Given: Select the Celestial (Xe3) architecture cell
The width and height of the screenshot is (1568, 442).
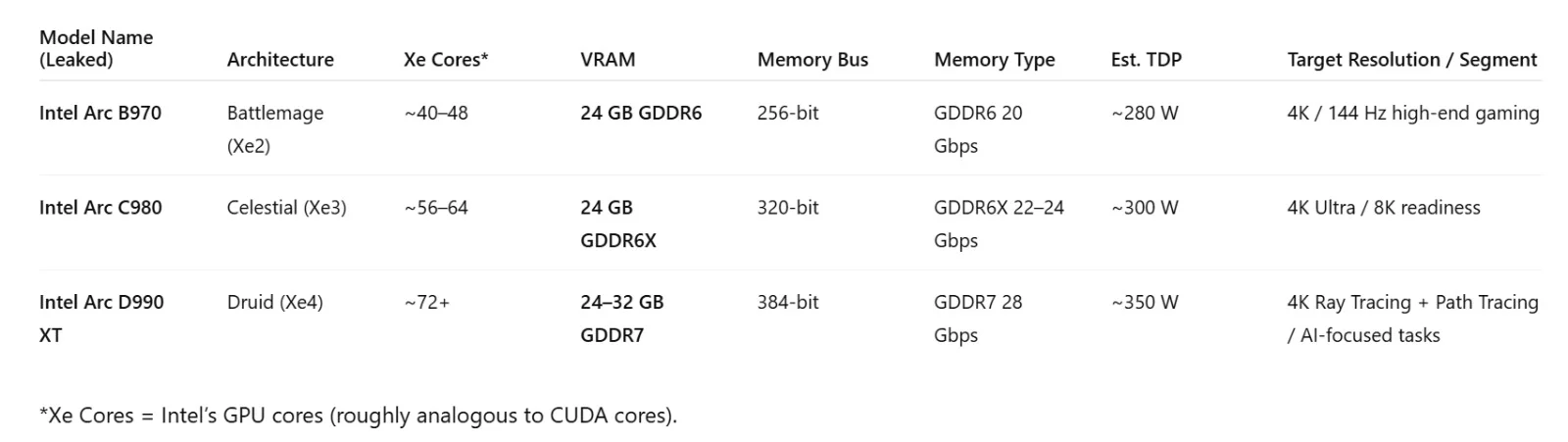Looking at the screenshot, I should [286, 208].
